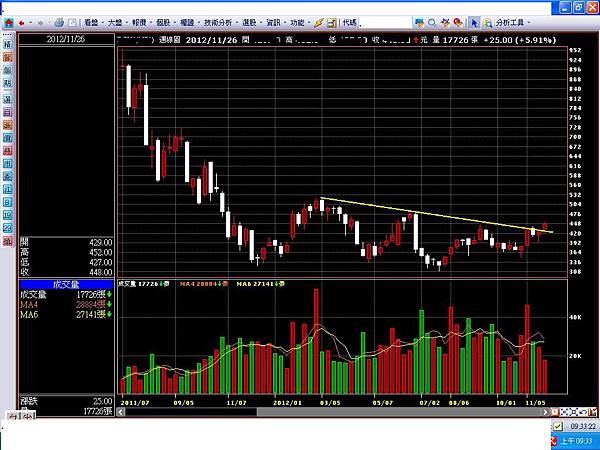The height and width of the screenshot is (450, 600).
Task: Click sidebar icon numbered 23
Action: (8, 228)
